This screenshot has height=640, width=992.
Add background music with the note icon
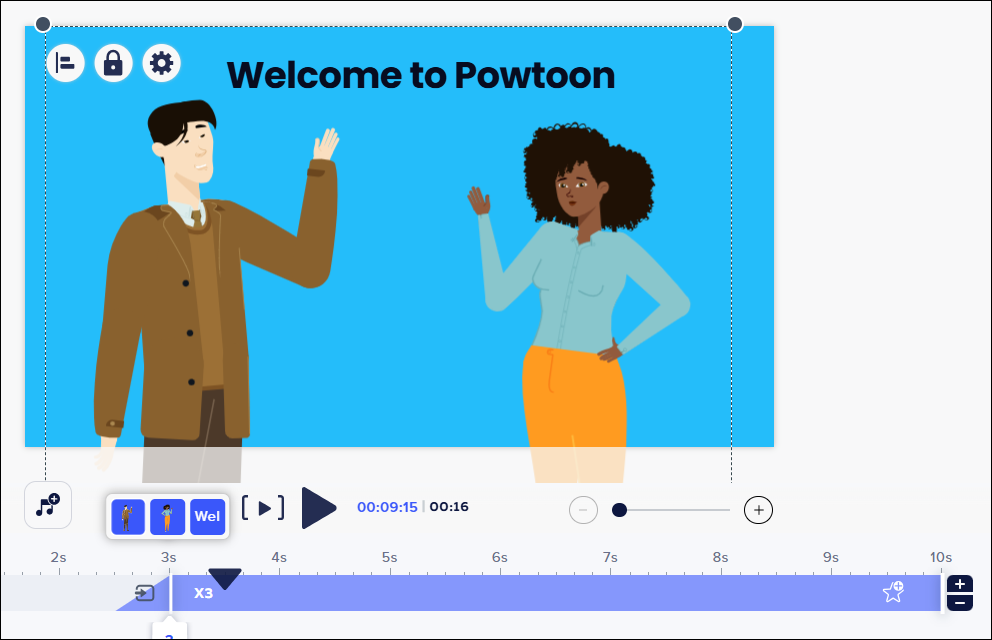pos(48,505)
